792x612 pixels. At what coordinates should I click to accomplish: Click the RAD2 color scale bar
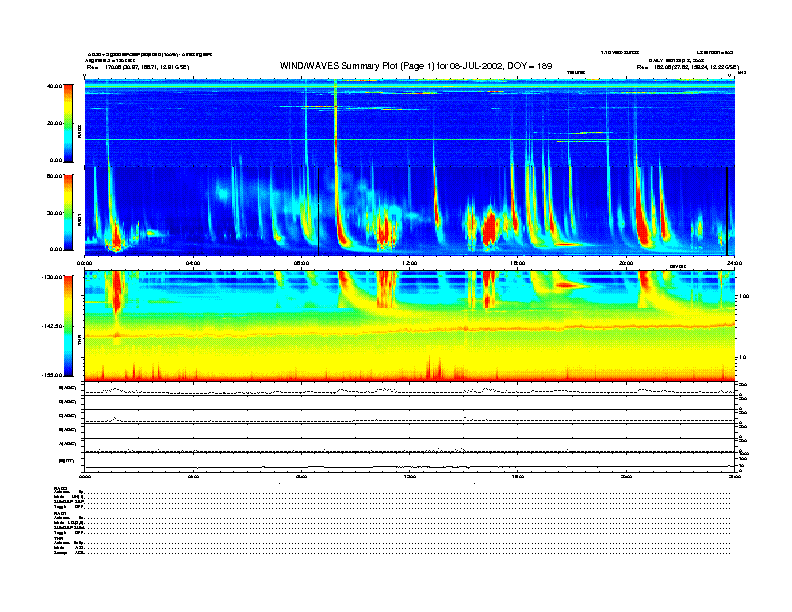point(68,123)
